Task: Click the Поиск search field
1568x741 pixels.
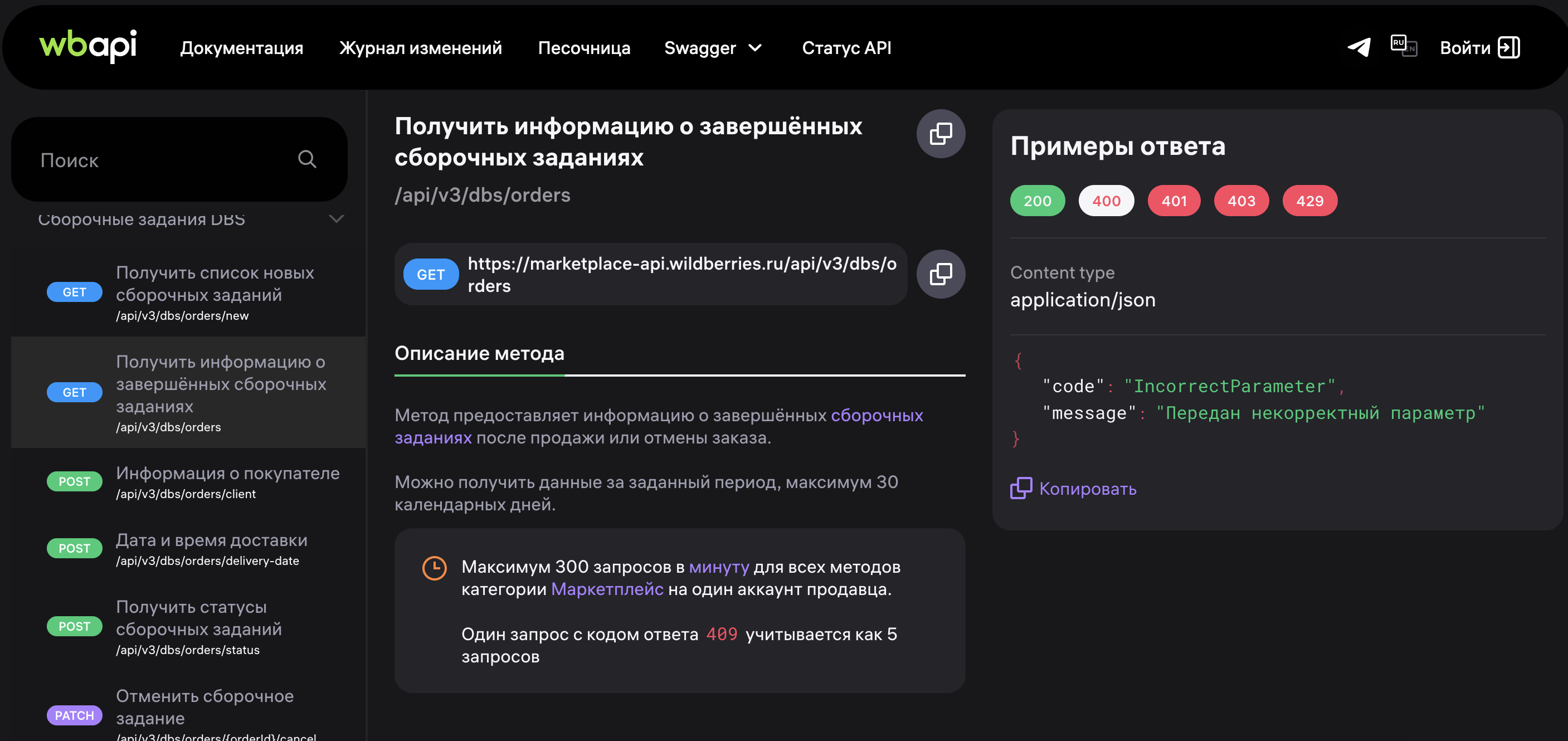Action: coord(179,159)
